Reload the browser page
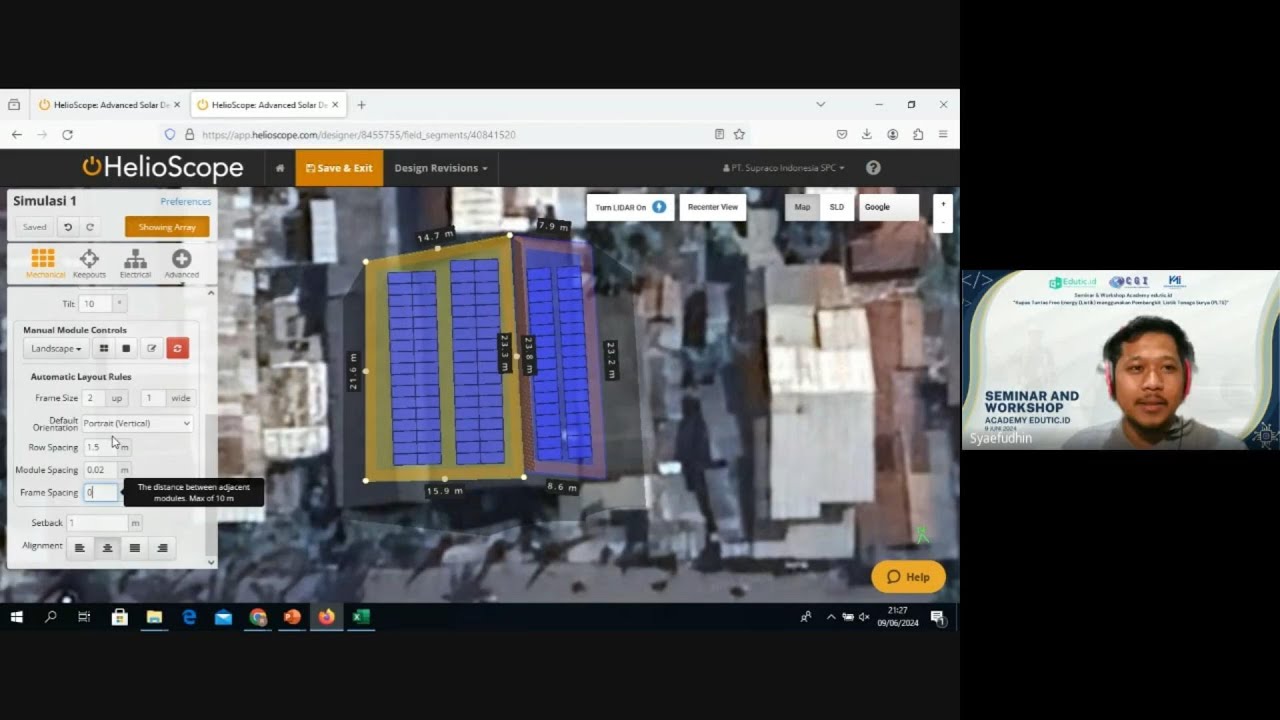Screen dimensions: 1280x720 click(x=67, y=134)
